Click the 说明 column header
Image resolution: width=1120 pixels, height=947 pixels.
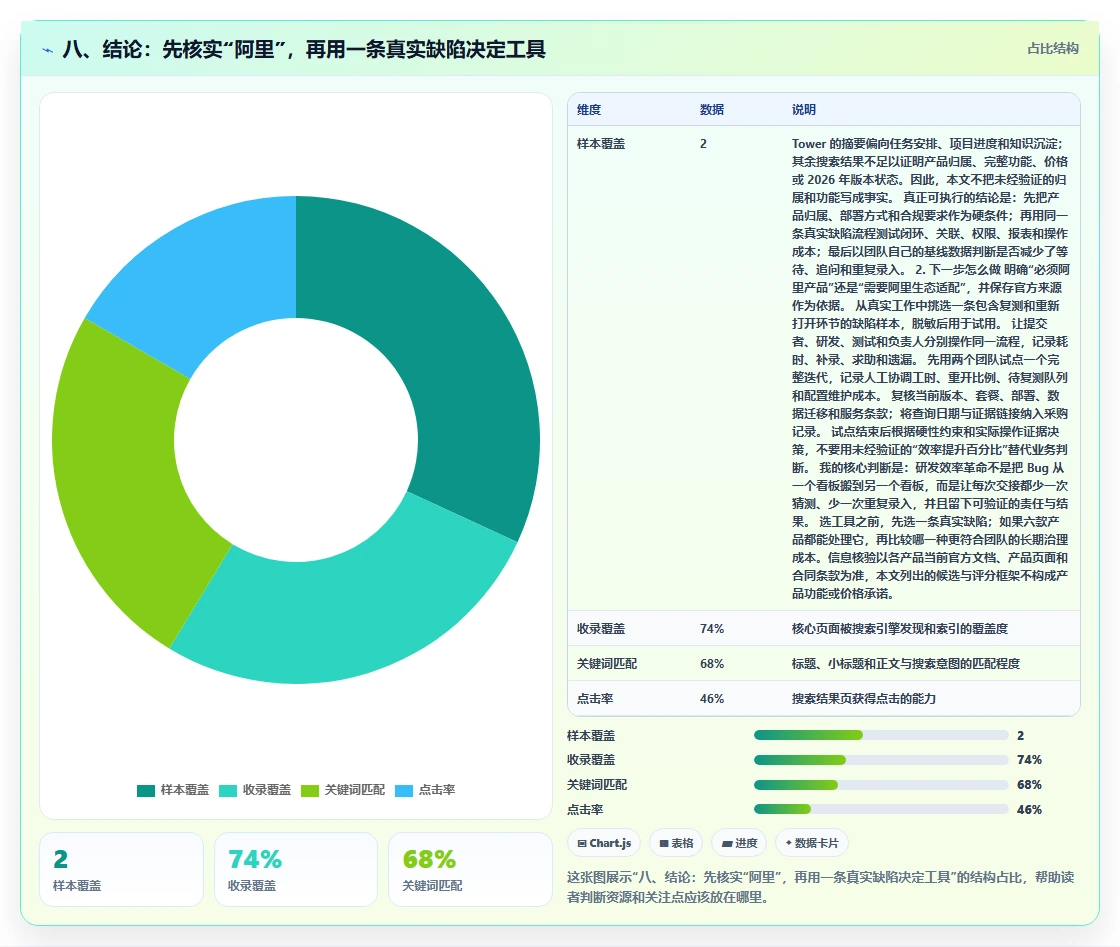[x=804, y=109]
